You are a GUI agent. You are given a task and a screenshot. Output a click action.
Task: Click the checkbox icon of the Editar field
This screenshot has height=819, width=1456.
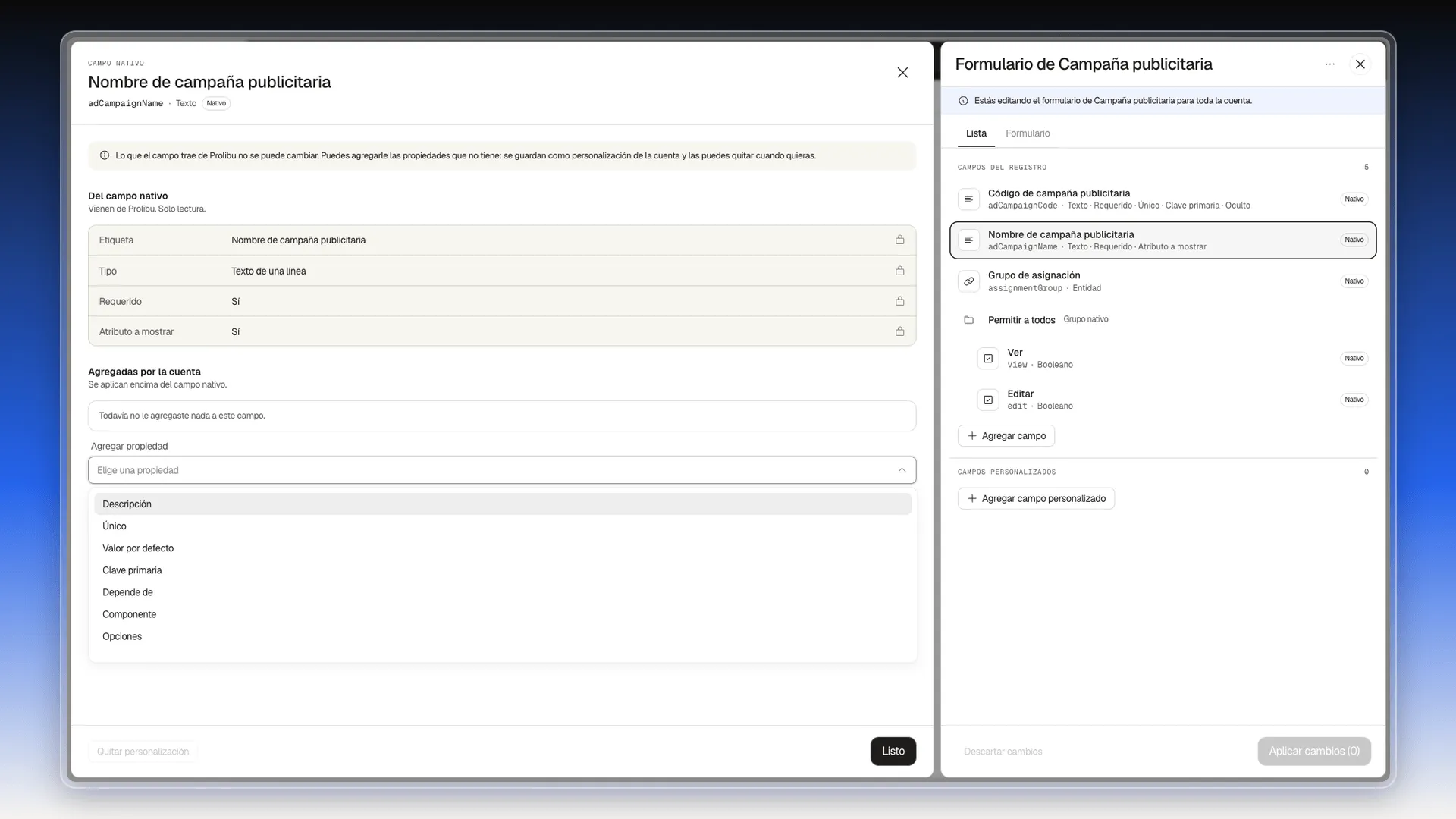click(x=988, y=400)
